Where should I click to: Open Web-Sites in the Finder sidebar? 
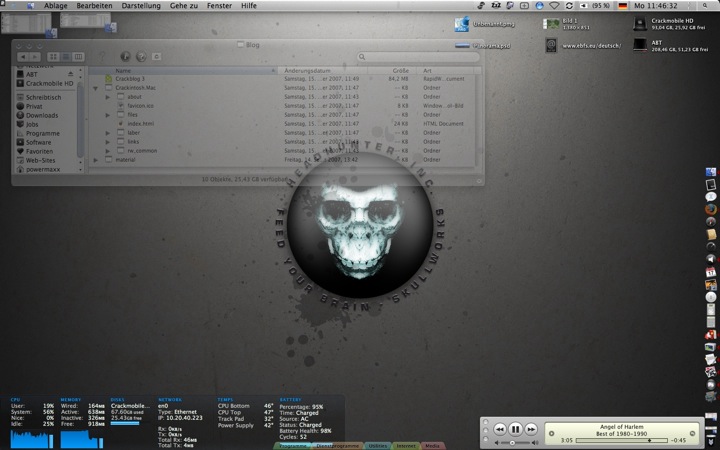pos(36,160)
